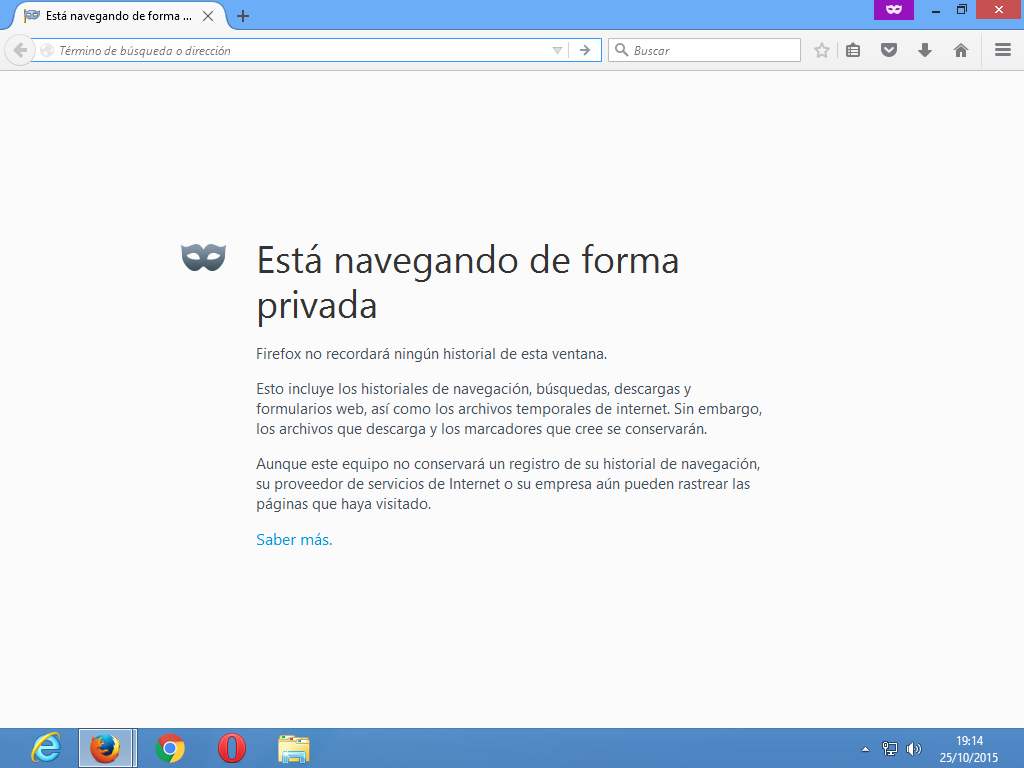
Task: Open Opera browser from taskbar
Action: [231, 748]
